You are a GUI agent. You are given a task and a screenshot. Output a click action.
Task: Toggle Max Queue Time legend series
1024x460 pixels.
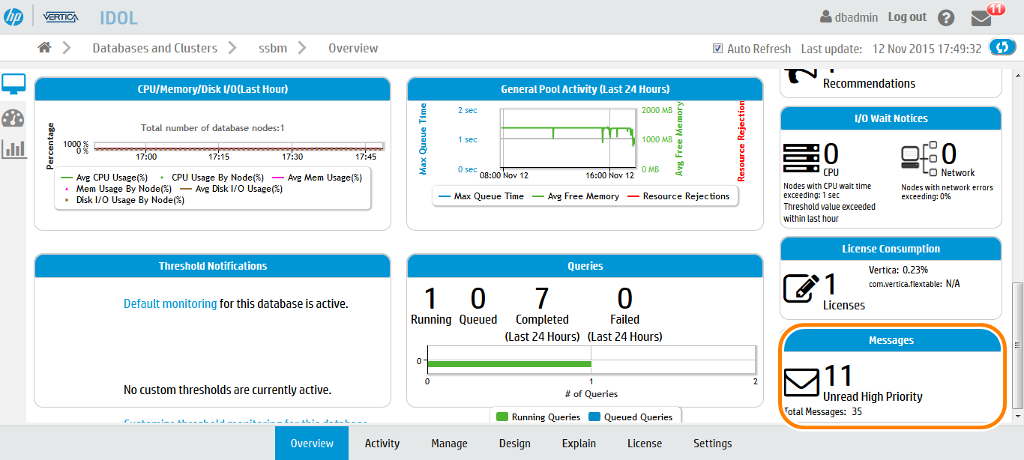[480, 196]
